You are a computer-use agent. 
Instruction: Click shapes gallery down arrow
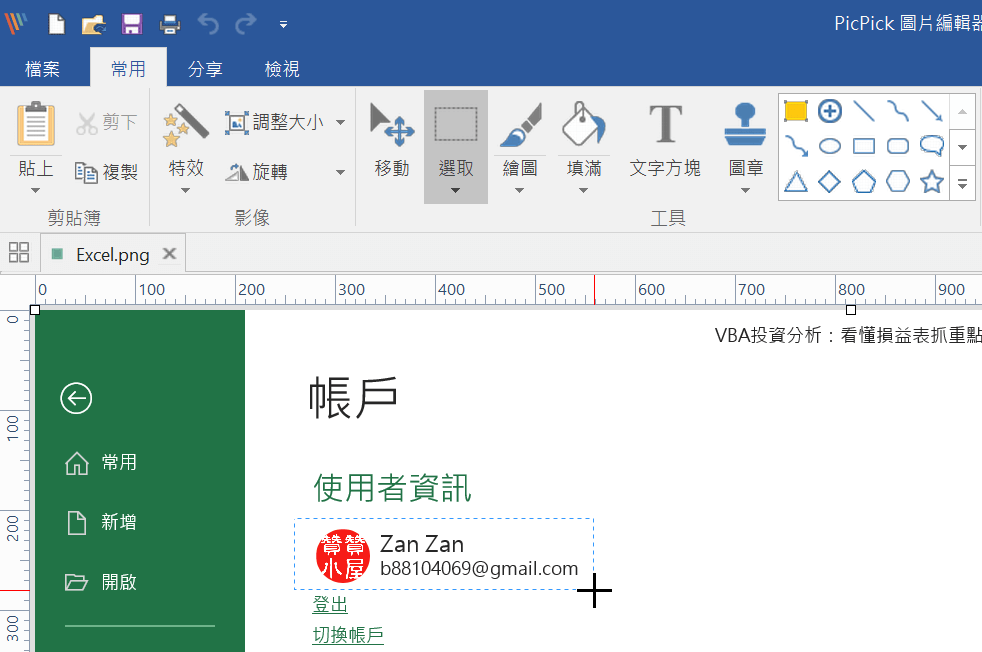coord(963,147)
